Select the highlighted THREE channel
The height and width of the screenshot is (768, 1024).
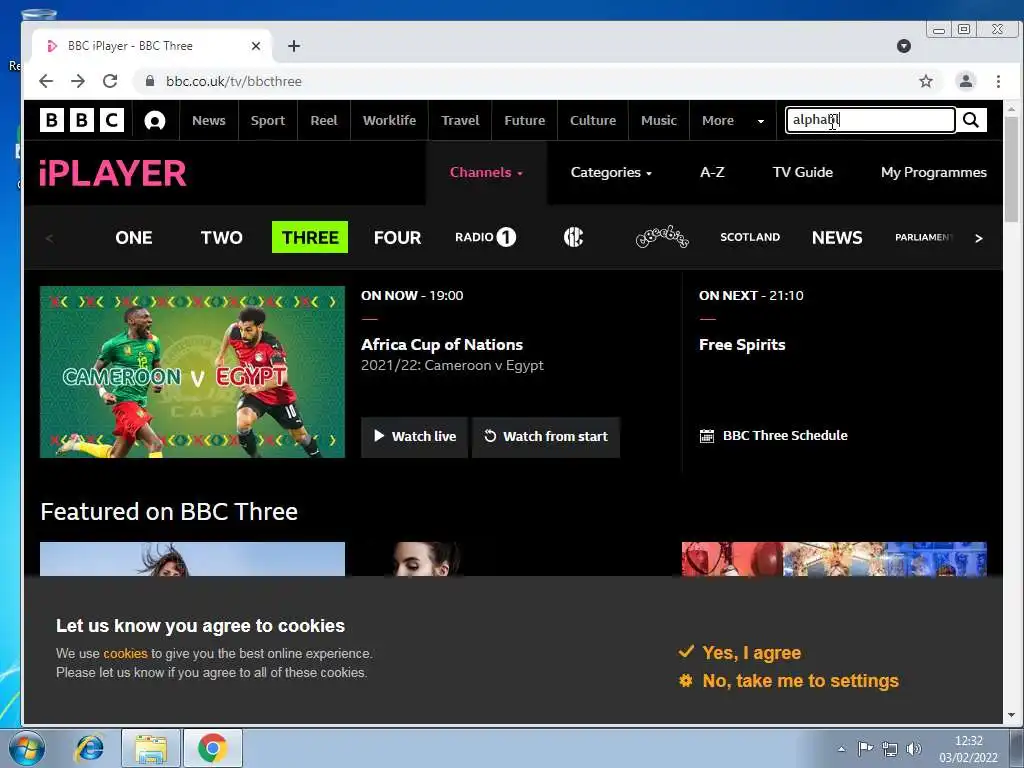click(310, 237)
